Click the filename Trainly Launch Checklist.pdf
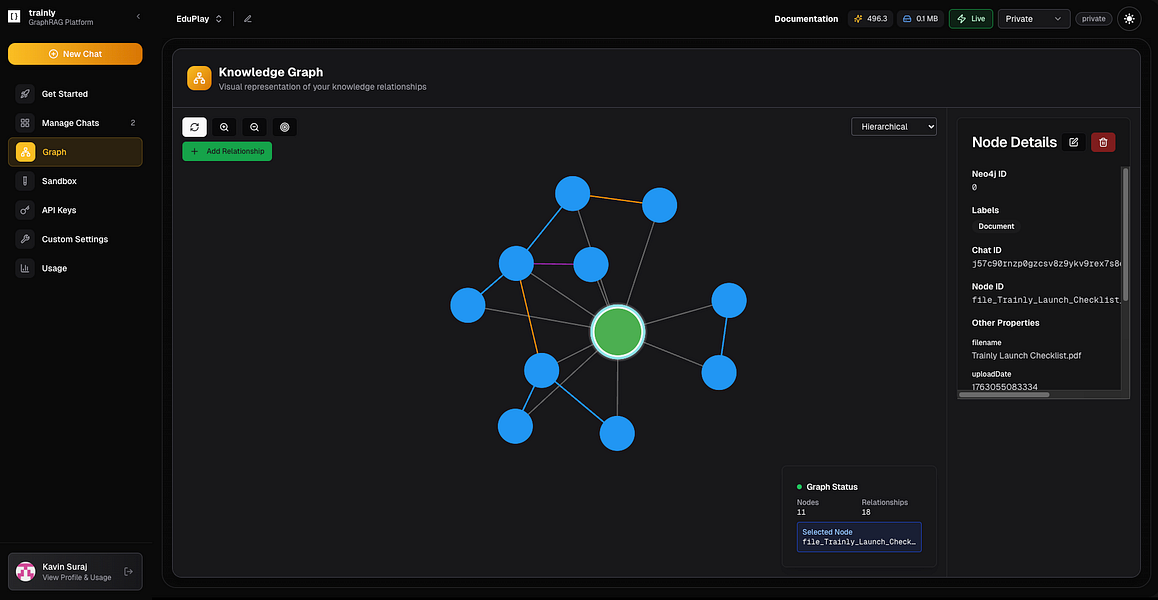1158x600 pixels. 1027,355
